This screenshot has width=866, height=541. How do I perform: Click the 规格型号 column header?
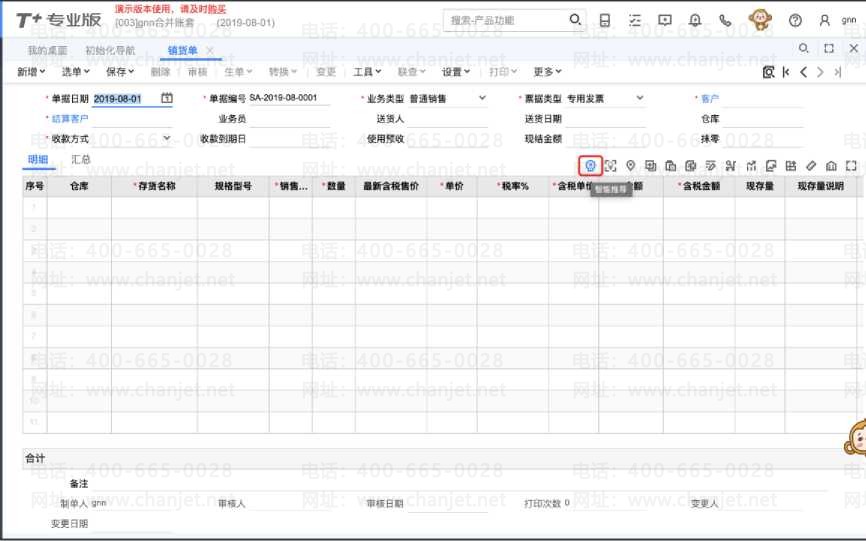coord(233,186)
